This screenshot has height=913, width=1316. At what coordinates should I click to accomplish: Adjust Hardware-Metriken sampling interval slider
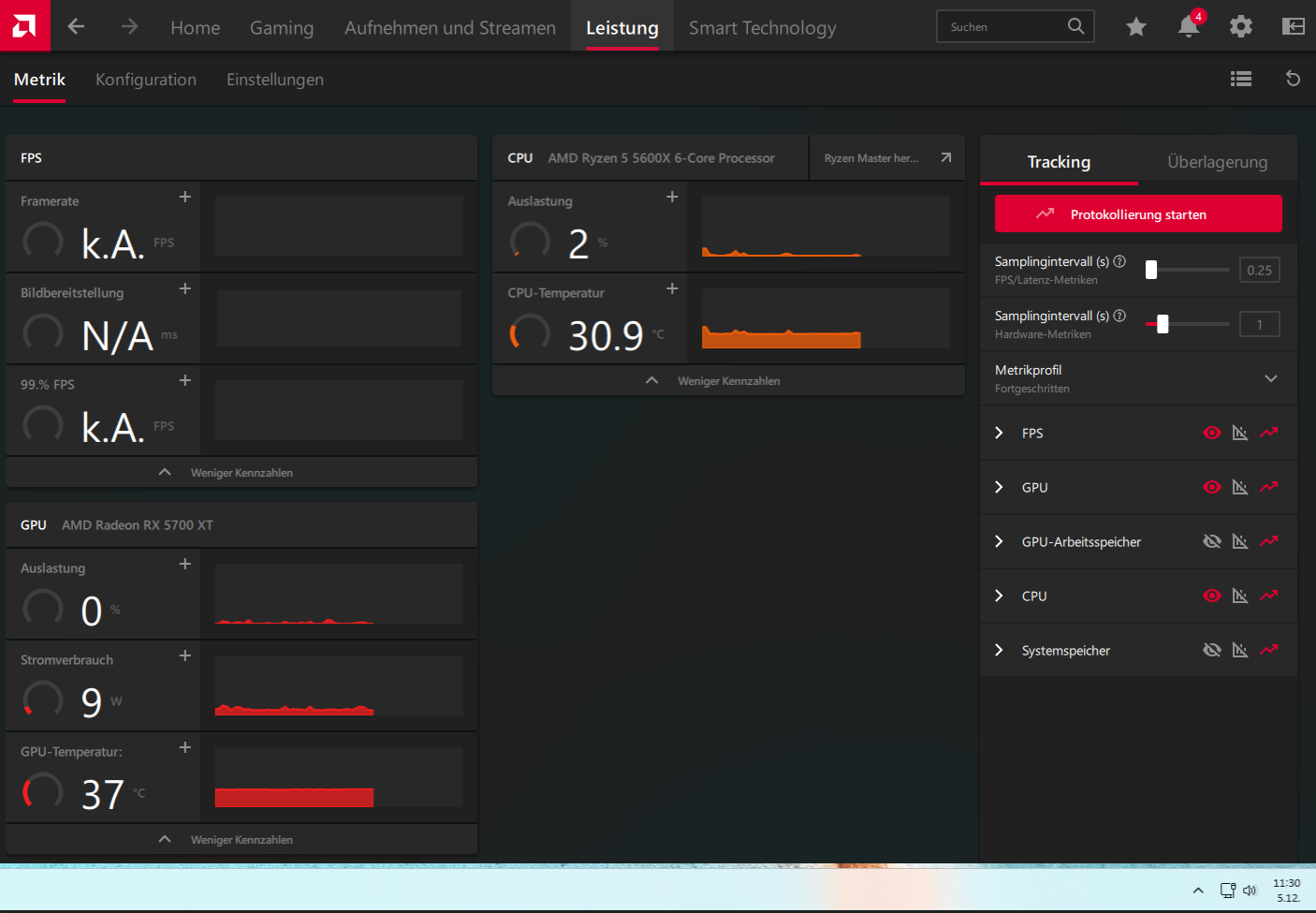click(1188, 324)
